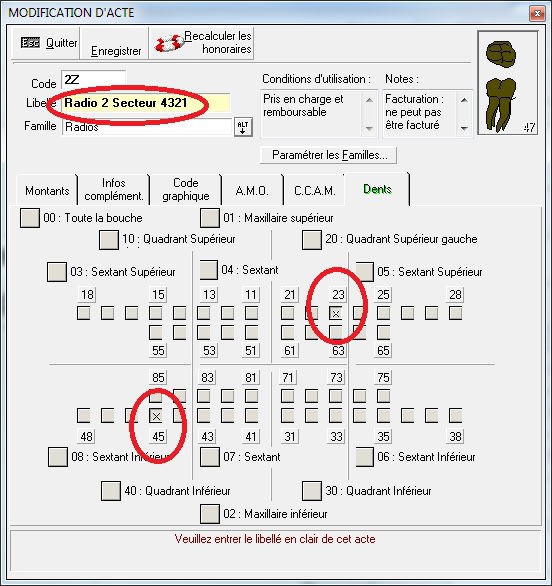Check 07 : Sextant box

210,457
